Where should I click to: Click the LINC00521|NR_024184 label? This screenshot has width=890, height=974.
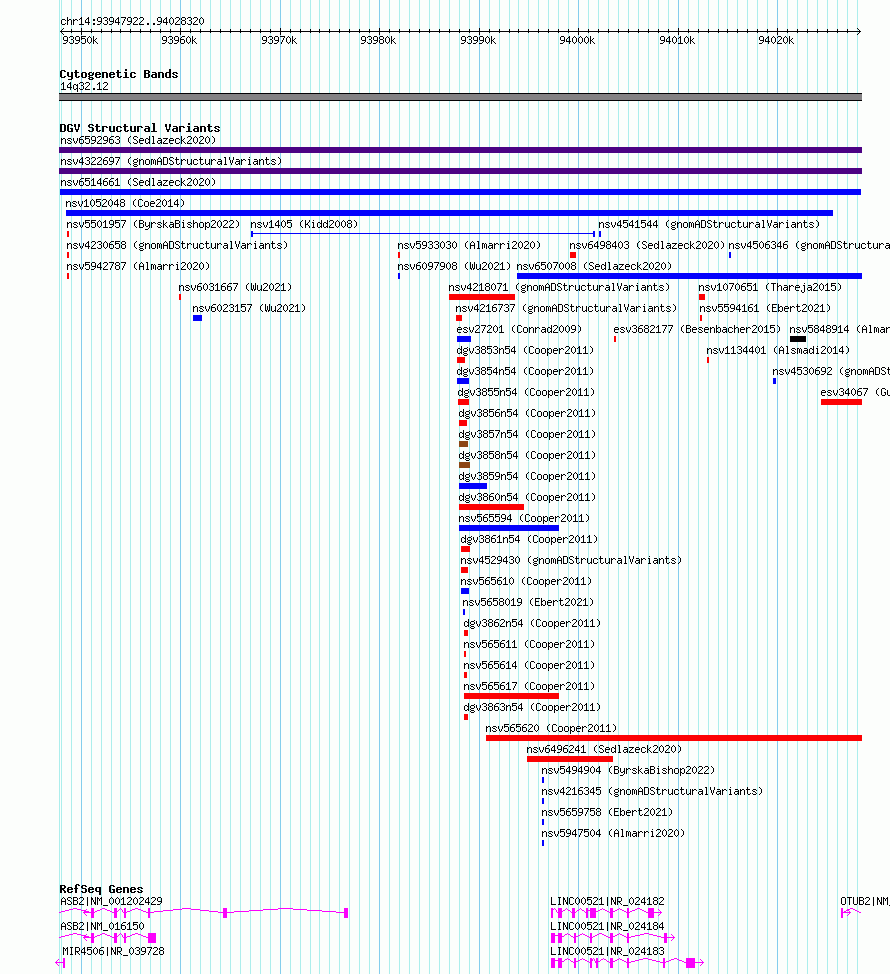pyautogui.click(x=607, y=926)
